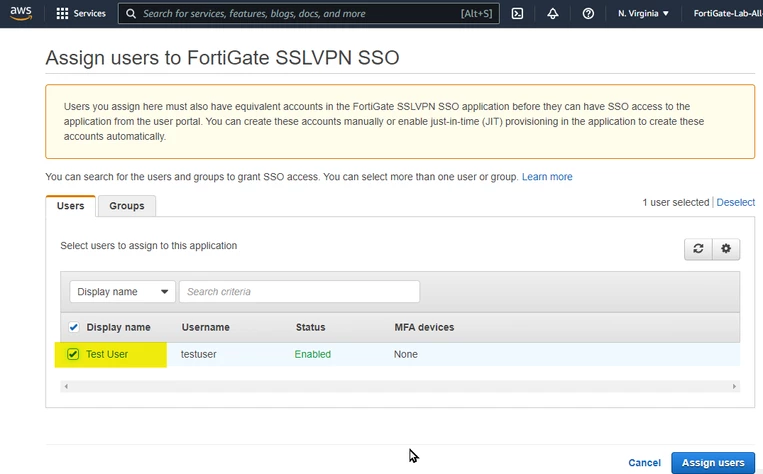Focus the Search criteria field

299,292
